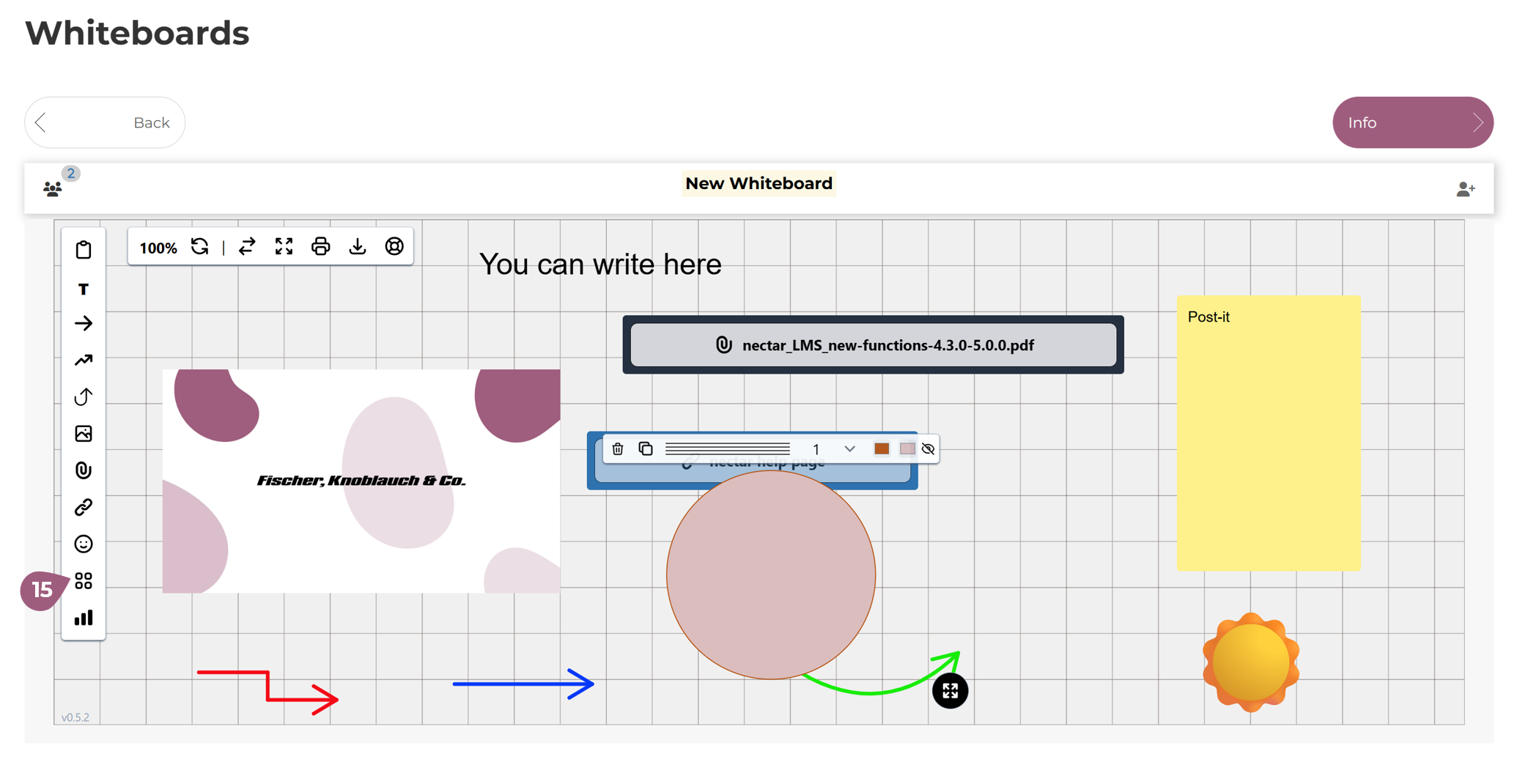The image size is (1517, 784).
Task: Print the whiteboard
Action: (x=320, y=247)
